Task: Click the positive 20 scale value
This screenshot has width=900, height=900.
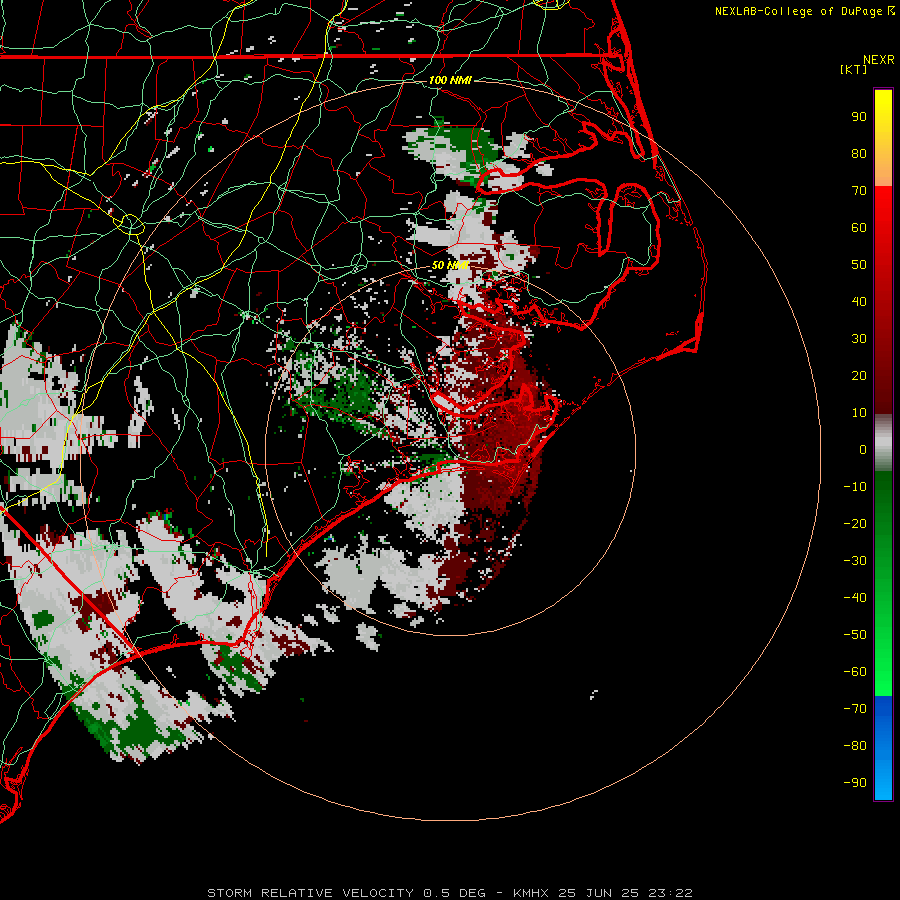Action: click(x=859, y=375)
